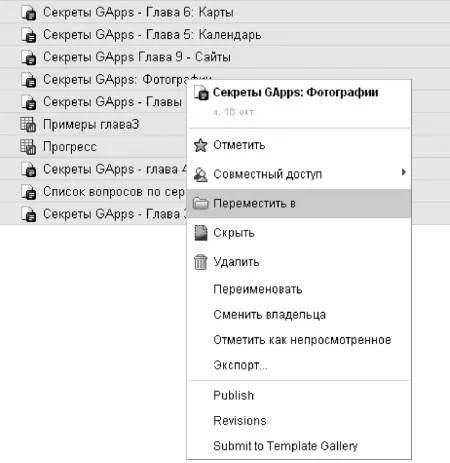Open 'Список вопросов по сер' document
Screen dimensions: 450x463
114,192
